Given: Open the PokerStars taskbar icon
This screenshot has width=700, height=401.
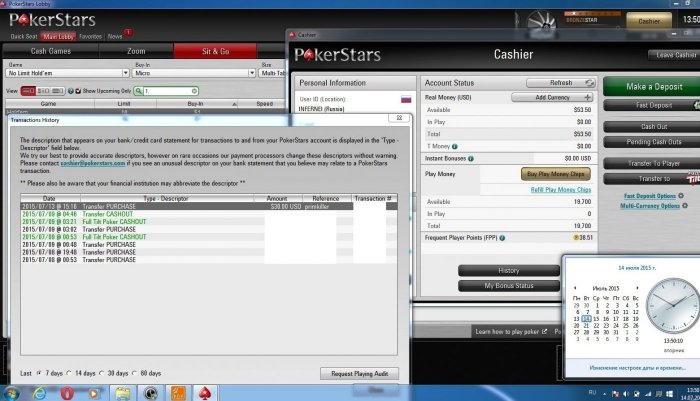Looking at the screenshot, I should coord(205,391).
